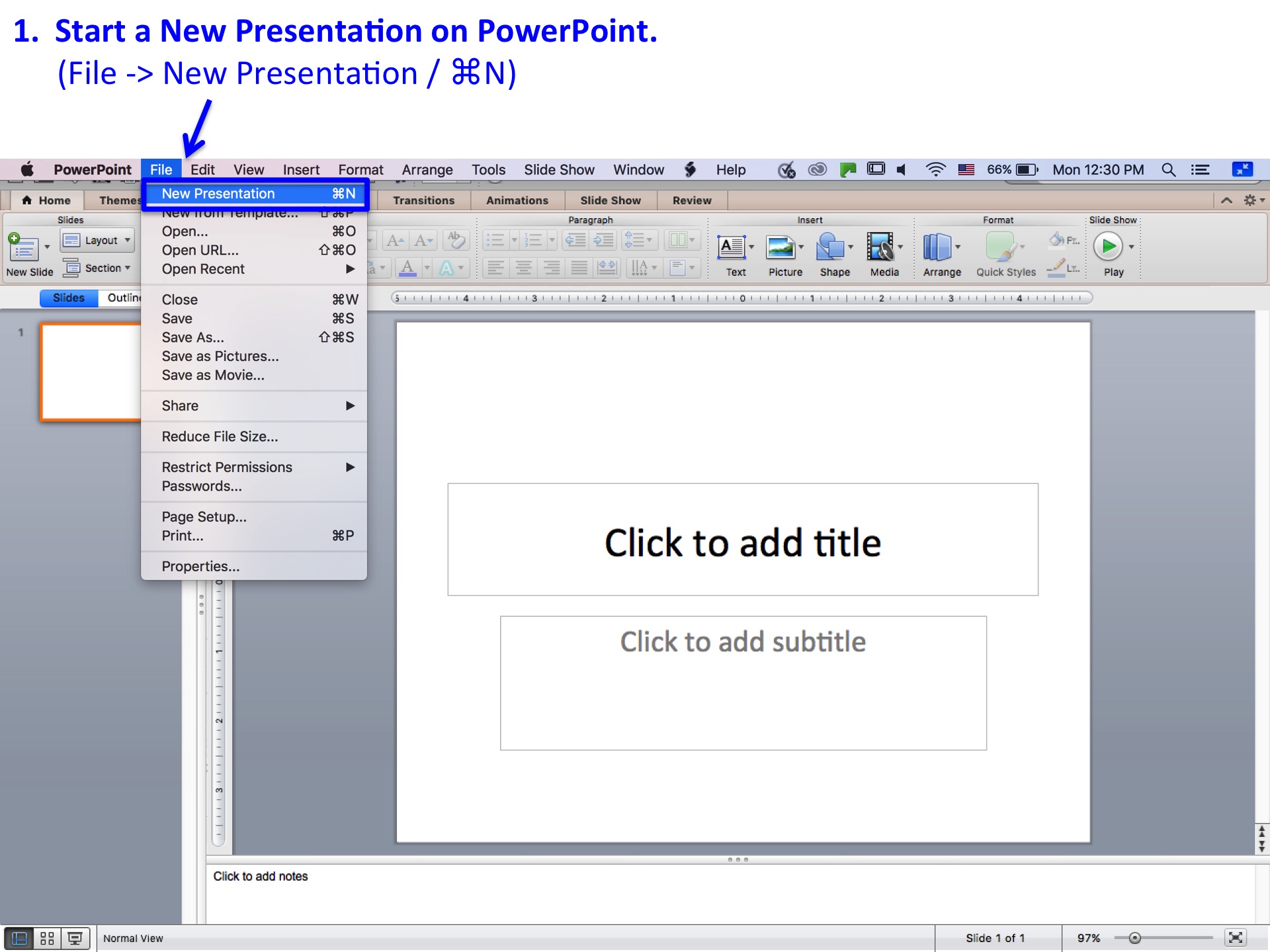
Task: Toggle align text right
Action: pos(551,268)
